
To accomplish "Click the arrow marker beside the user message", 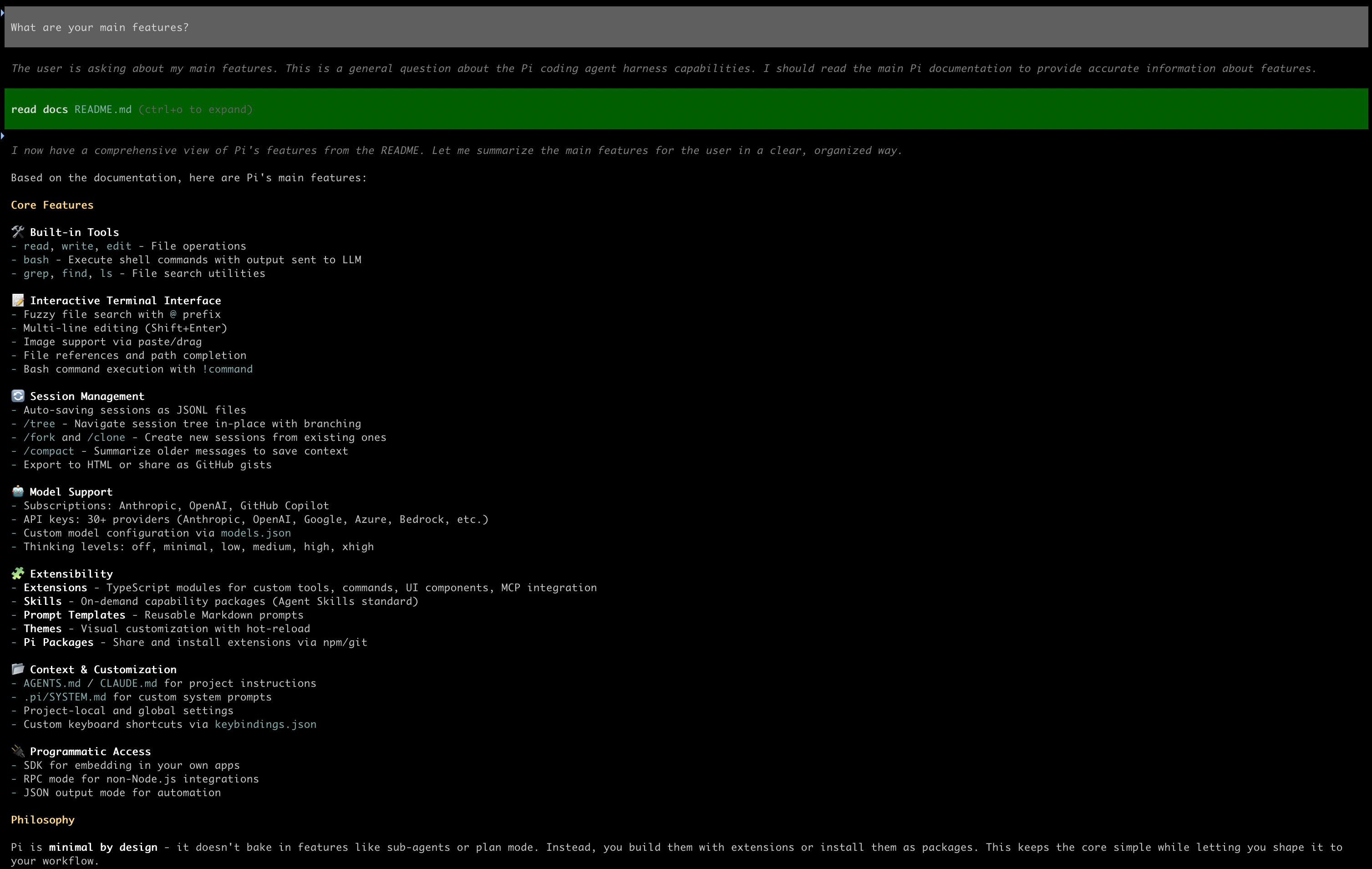I will click(2, 12).
